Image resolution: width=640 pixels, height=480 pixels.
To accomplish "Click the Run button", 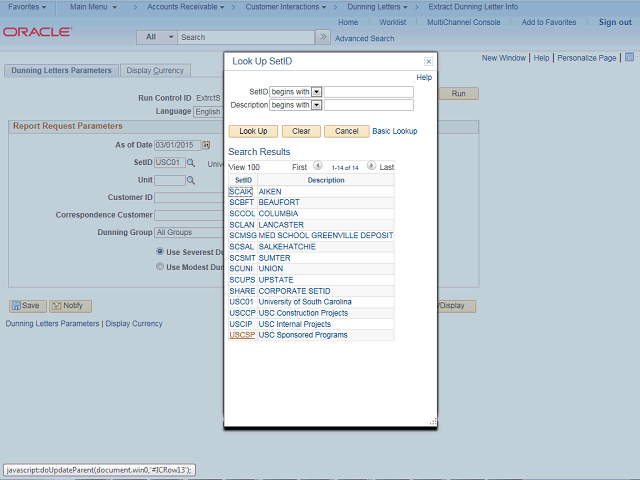I will [x=458, y=93].
